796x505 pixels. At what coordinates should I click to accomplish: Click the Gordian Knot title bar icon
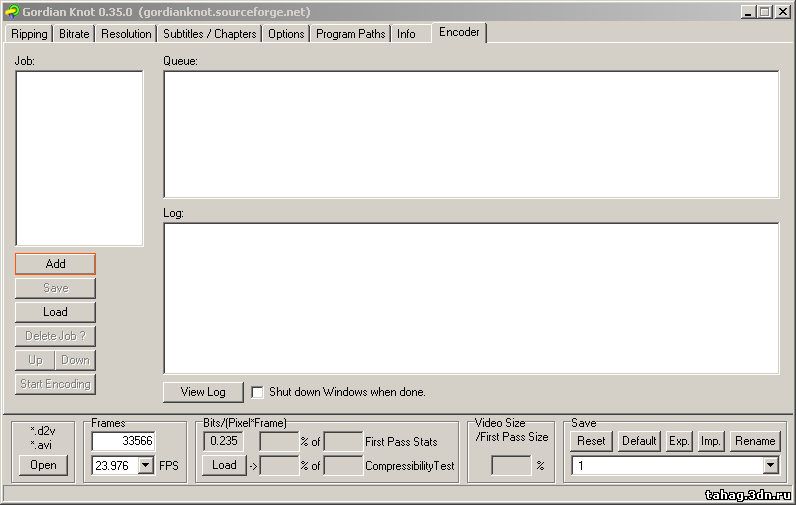click(12, 11)
